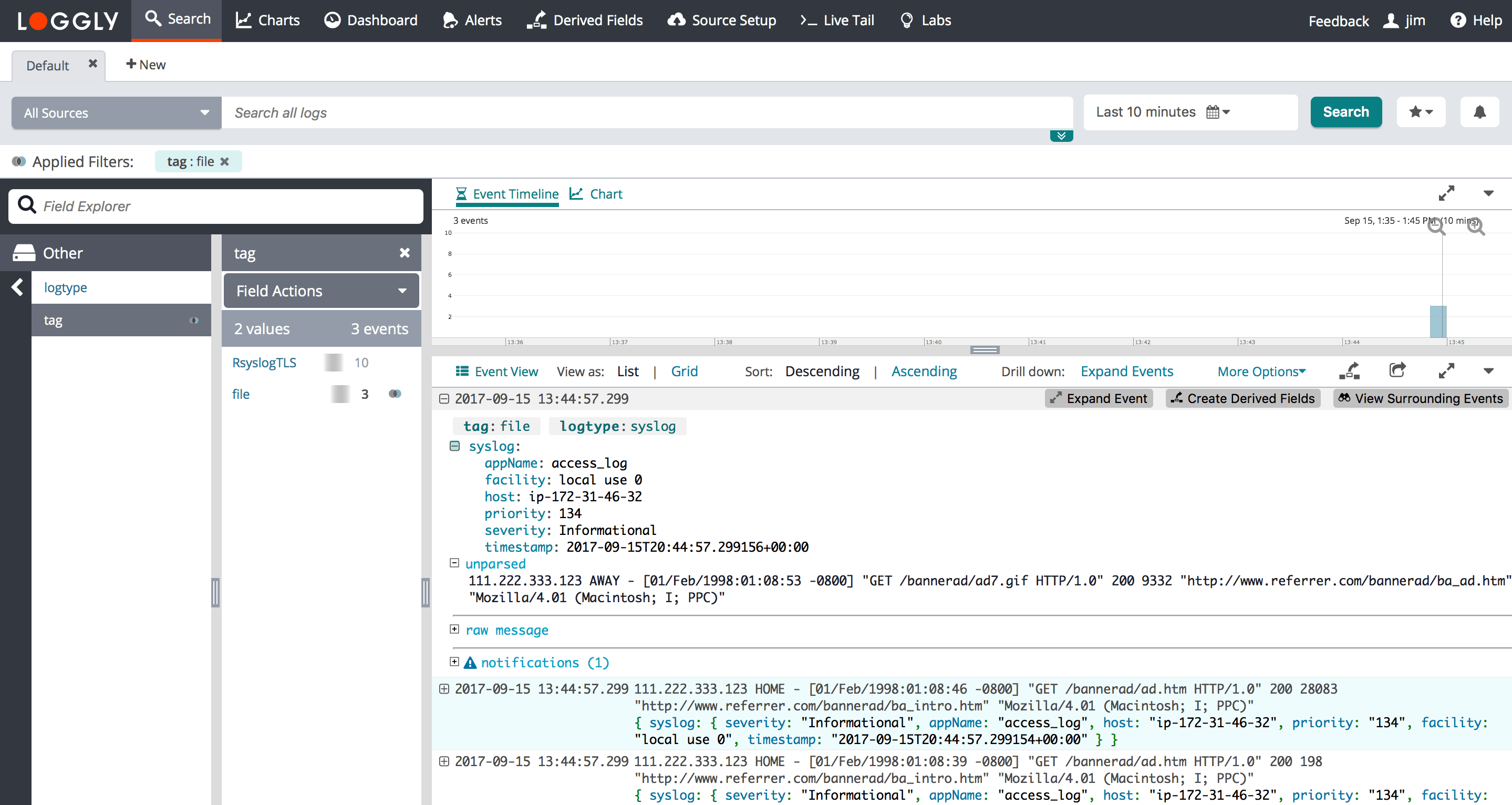Screen dimensions: 1512x805
Task: Click the Search button
Action: point(1346,111)
